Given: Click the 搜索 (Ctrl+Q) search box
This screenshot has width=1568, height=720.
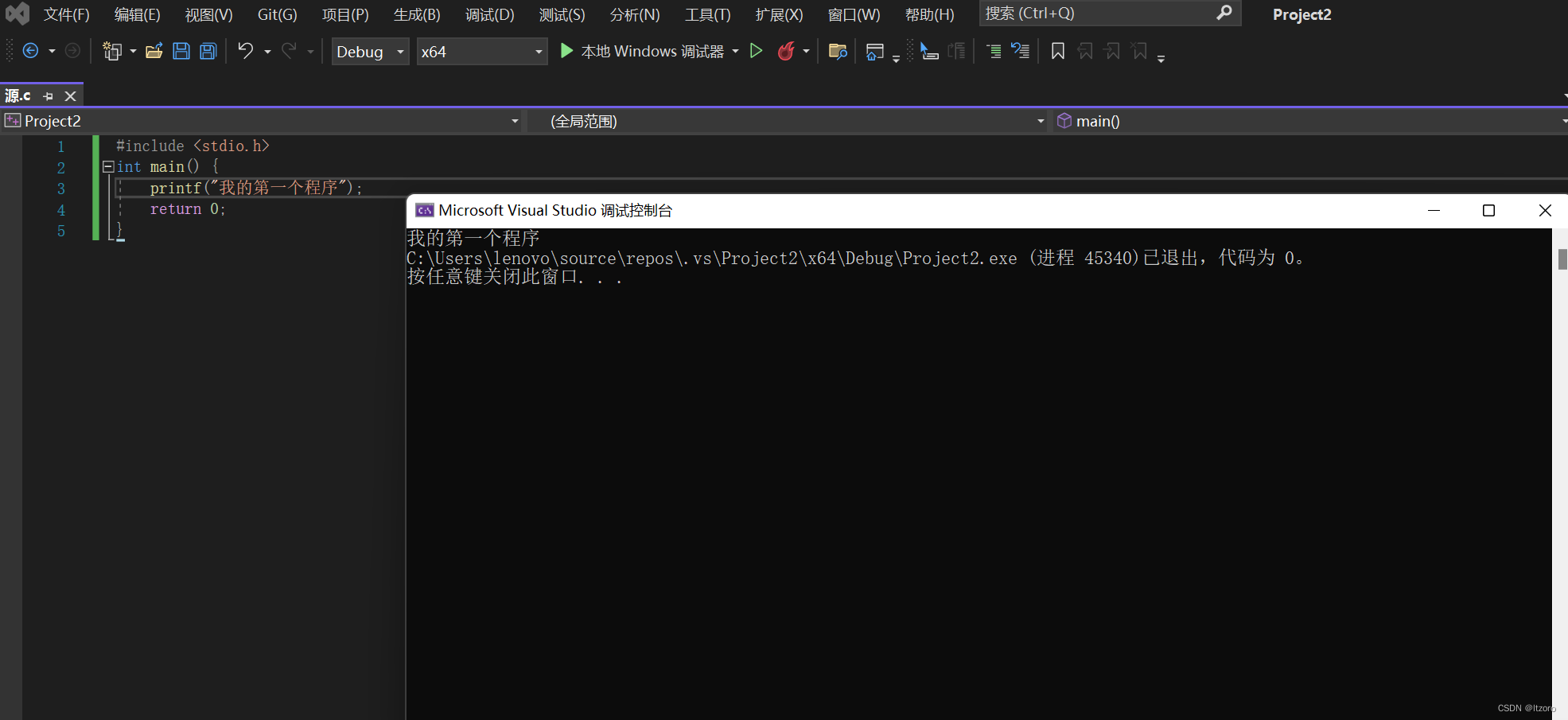Looking at the screenshot, I should coord(1110,14).
